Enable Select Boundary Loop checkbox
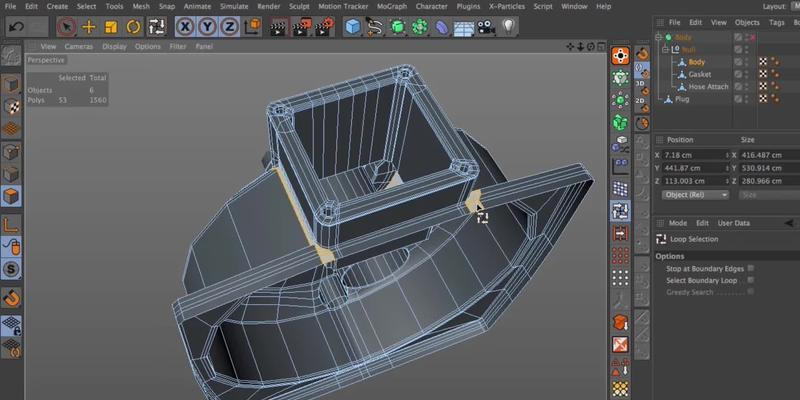 click(x=751, y=280)
